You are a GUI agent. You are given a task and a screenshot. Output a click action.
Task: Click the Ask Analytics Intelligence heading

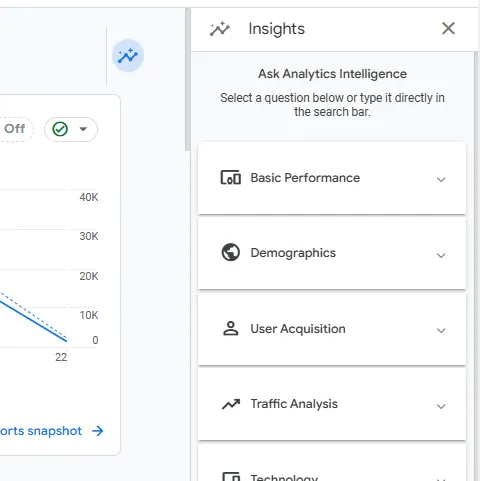click(332, 74)
